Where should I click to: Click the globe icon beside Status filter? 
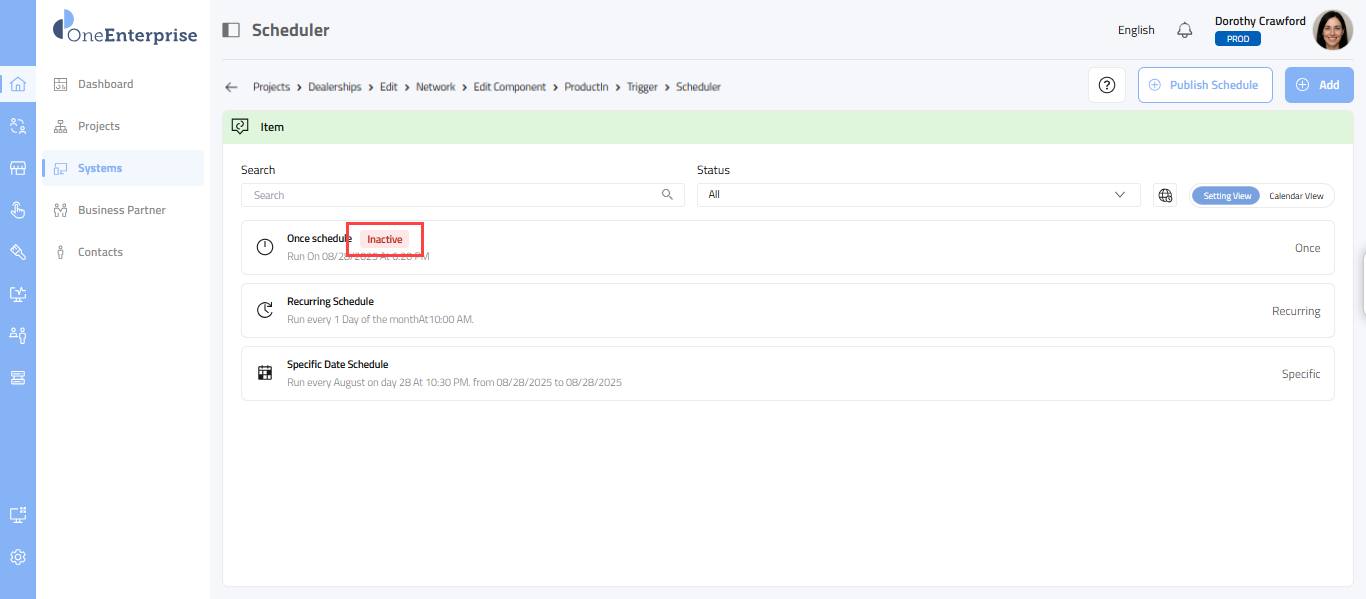(x=1165, y=195)
